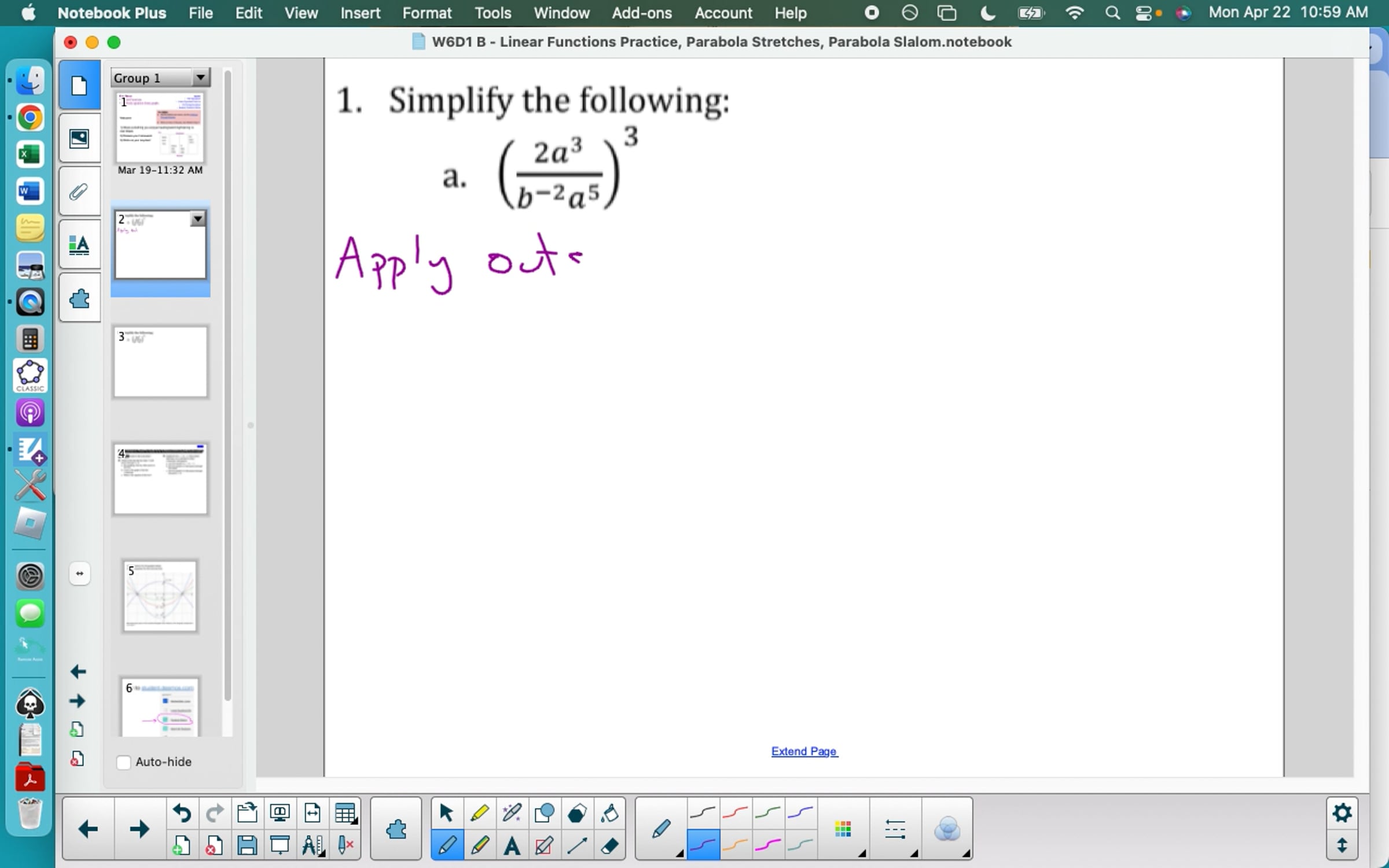The width and height of the screenshot is (1389, 868).
Task: Choose the Magic Pen tool
Action: (512, 813)
